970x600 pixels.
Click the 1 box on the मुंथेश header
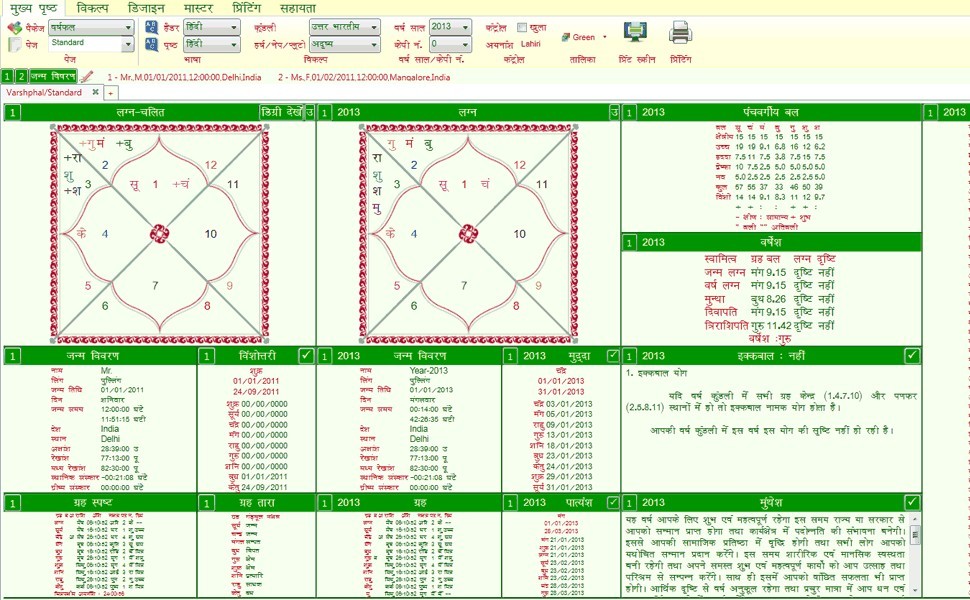pos(629,503)
